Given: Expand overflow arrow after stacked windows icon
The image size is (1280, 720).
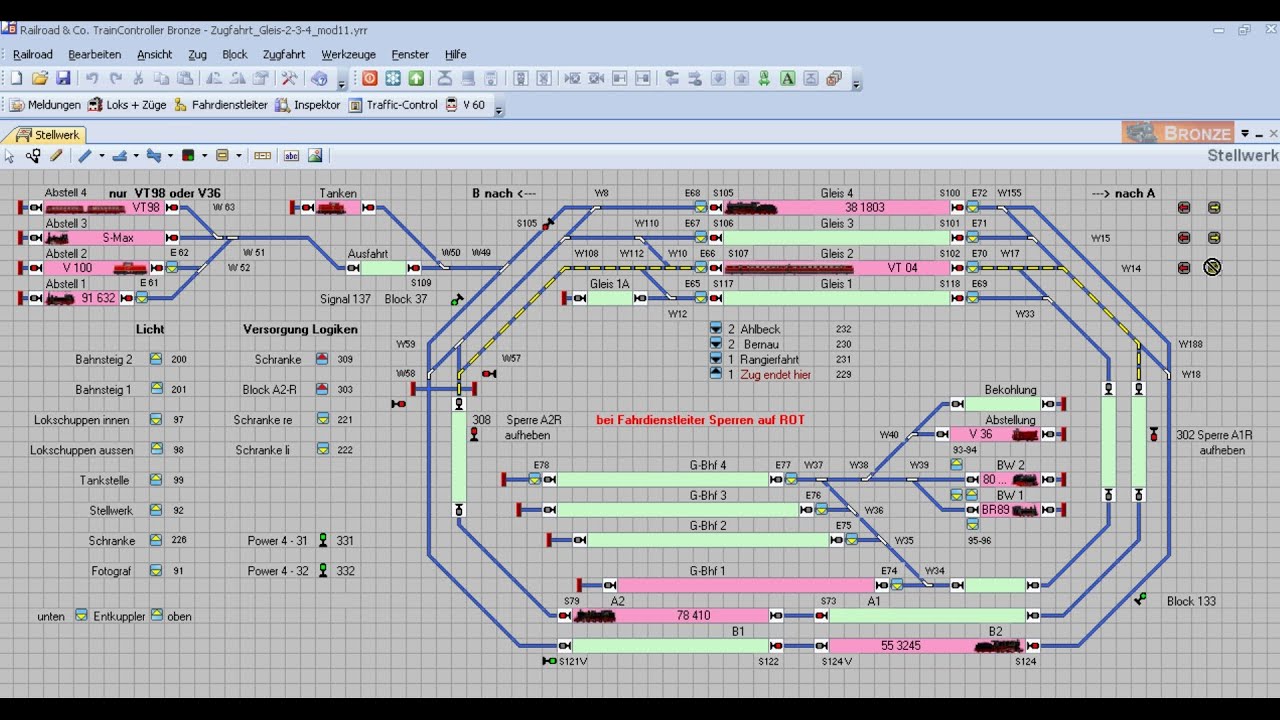Looking at the screenshot, I should 856,83.
